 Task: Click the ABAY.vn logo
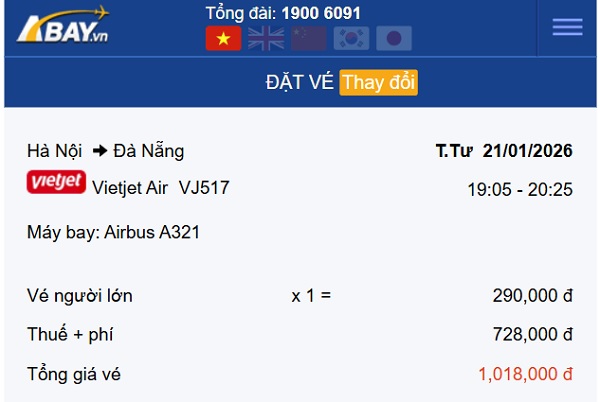pyautogui.click(x=62, y=27)
